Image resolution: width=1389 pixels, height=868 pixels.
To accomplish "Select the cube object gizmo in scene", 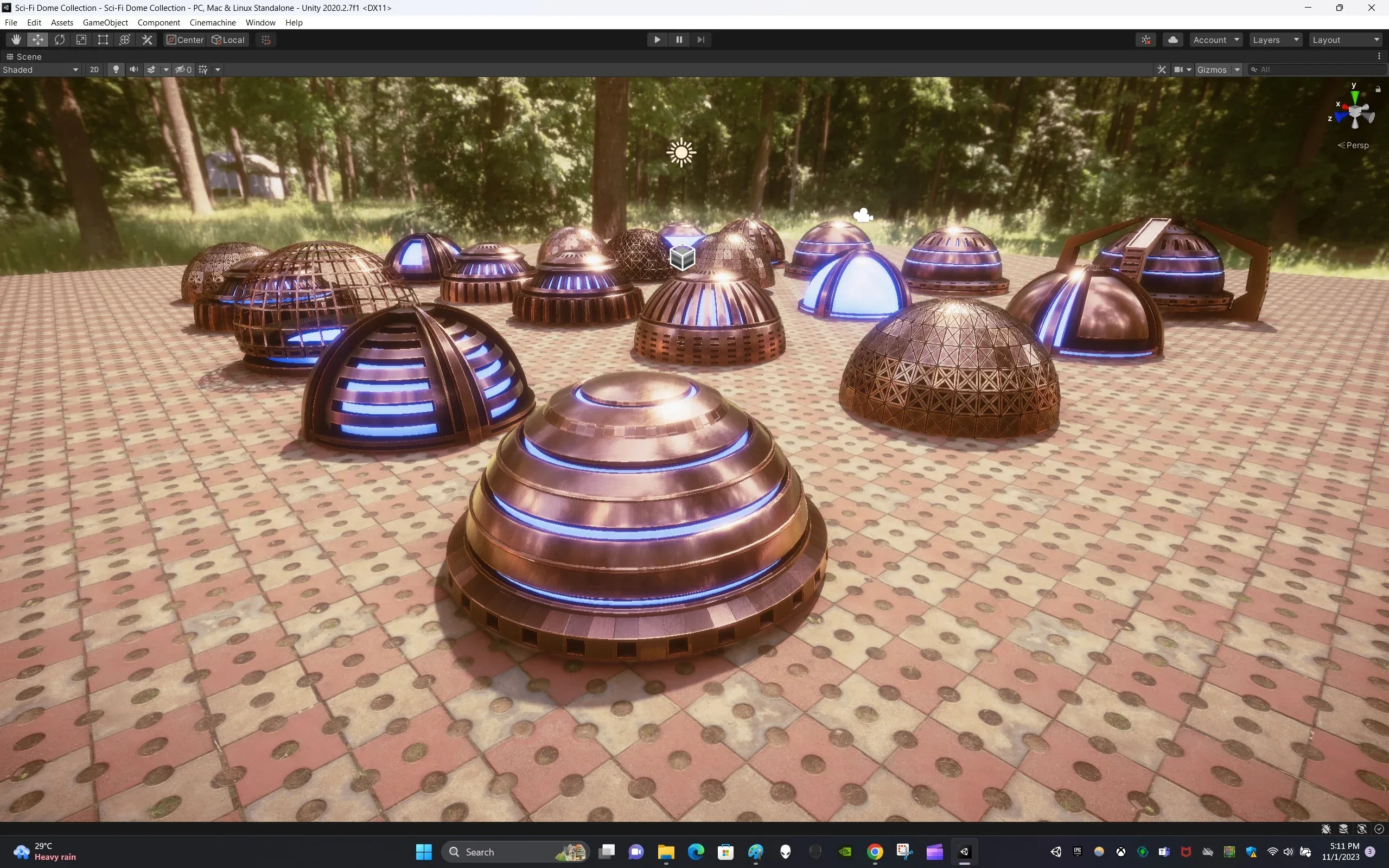I will pyautogui.click(x=683, y=257).
